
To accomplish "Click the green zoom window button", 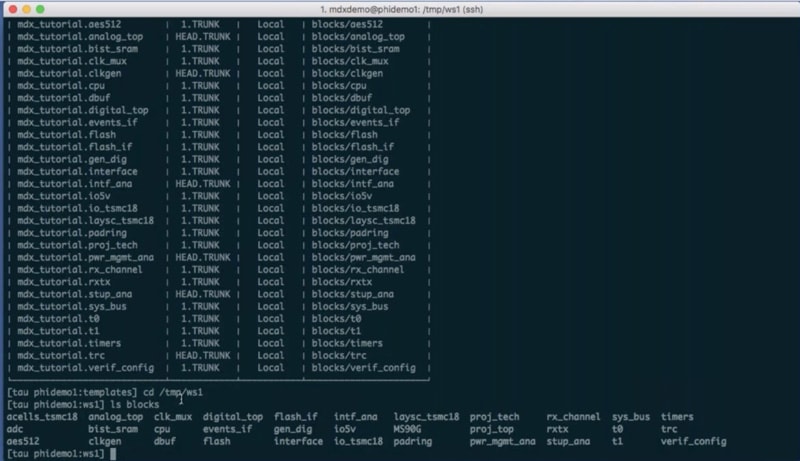I will [x=40, y=9].
